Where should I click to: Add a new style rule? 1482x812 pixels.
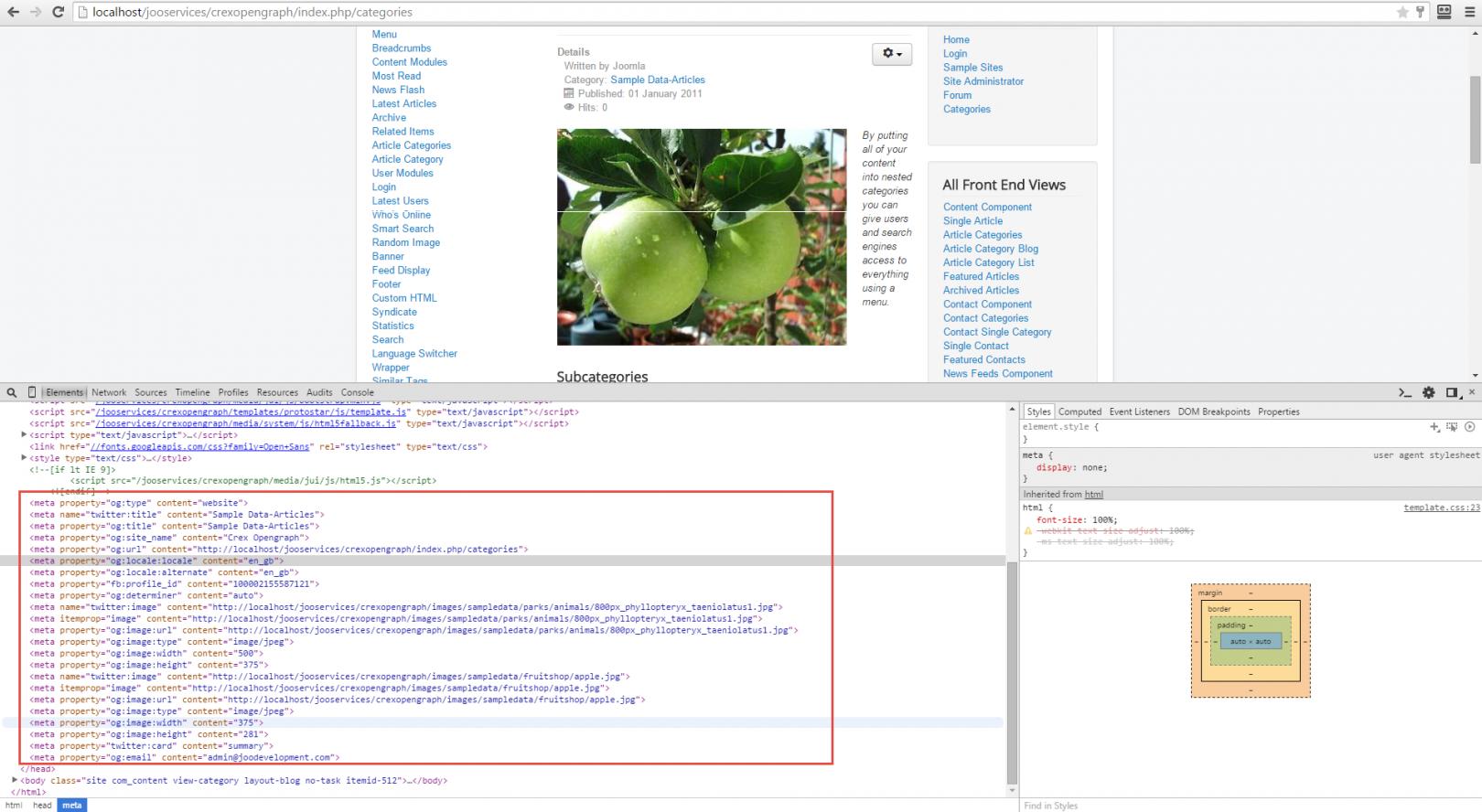pos(1434,427)
